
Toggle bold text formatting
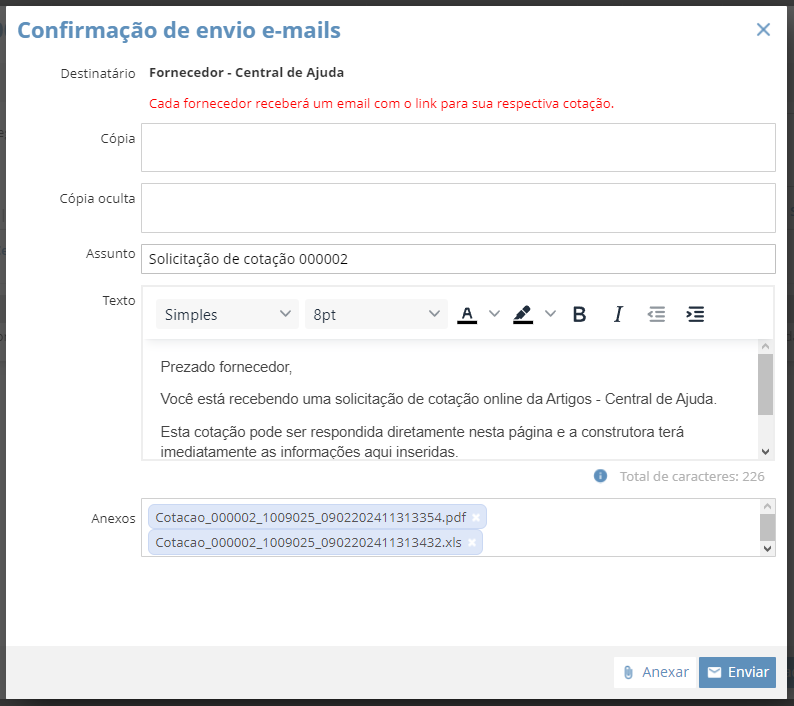click(x=579, y=315)
